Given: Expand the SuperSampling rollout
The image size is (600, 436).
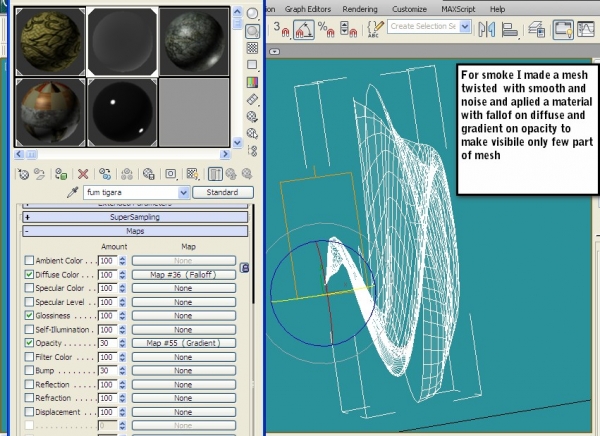Looking at the screenshot, I should [x=135, y=217].
